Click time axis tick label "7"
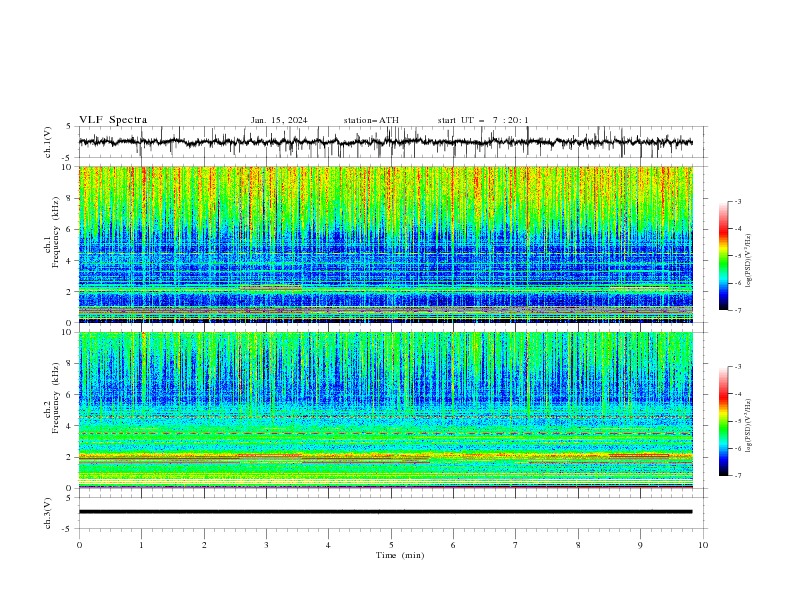792x612 pixels. [x=516, y=545]
